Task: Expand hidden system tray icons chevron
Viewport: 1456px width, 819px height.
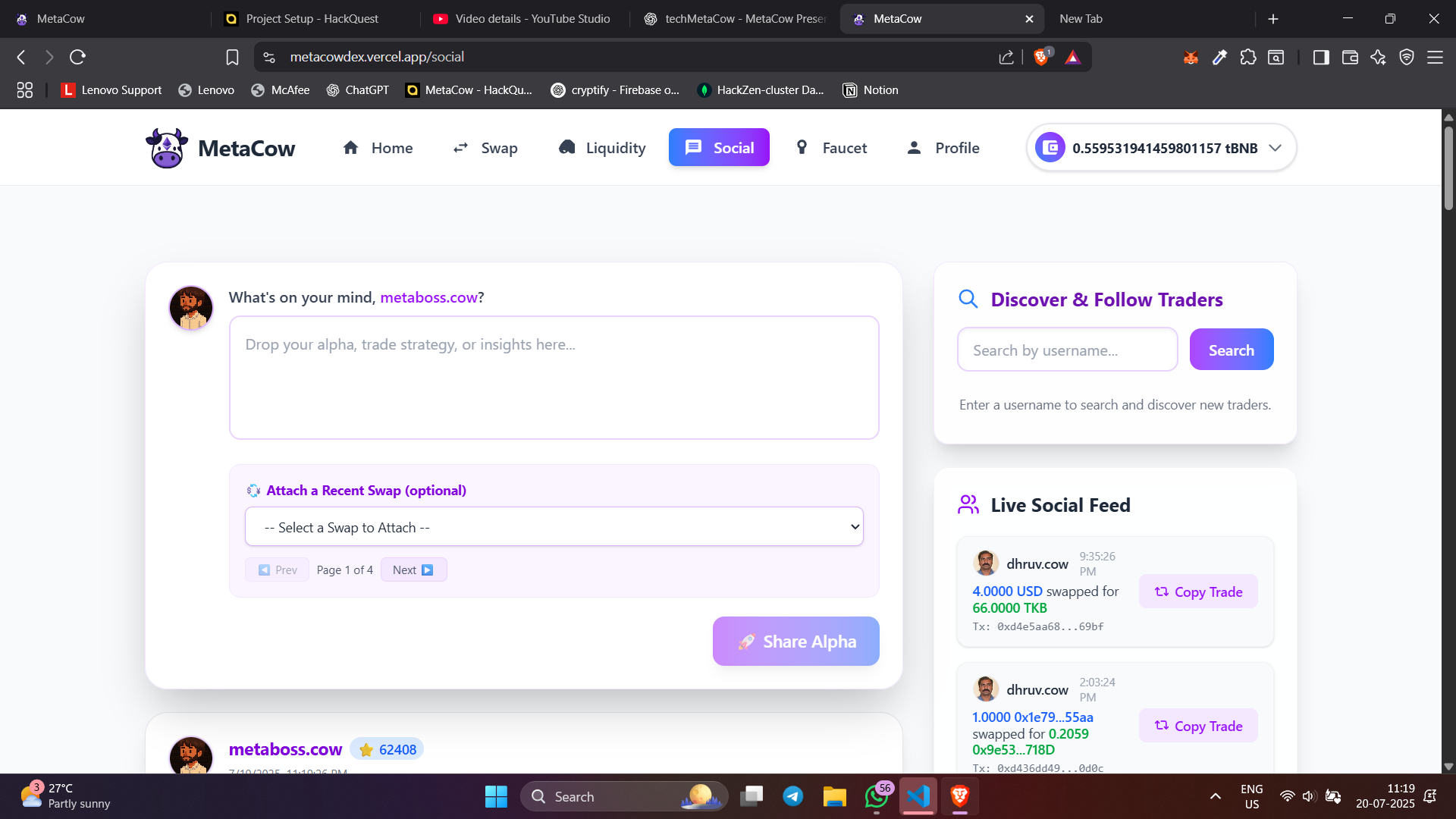Action: [1215, 796]
